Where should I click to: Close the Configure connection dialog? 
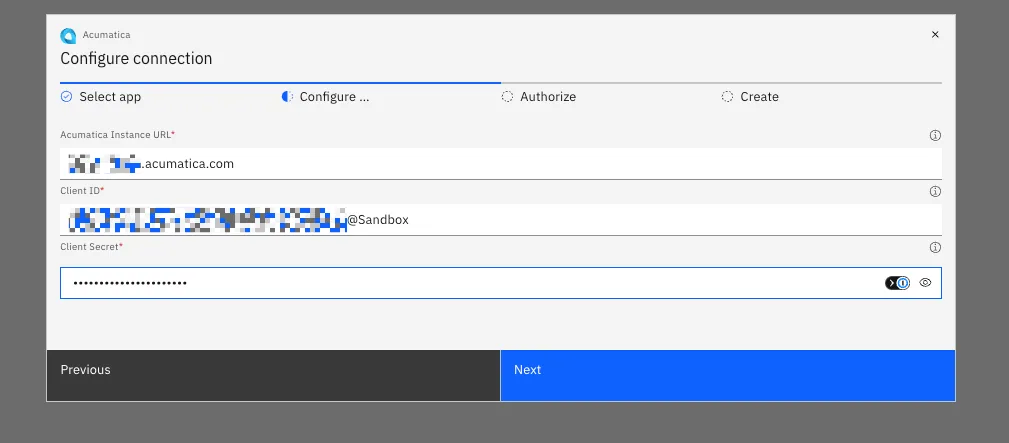[x=935, y=35]
